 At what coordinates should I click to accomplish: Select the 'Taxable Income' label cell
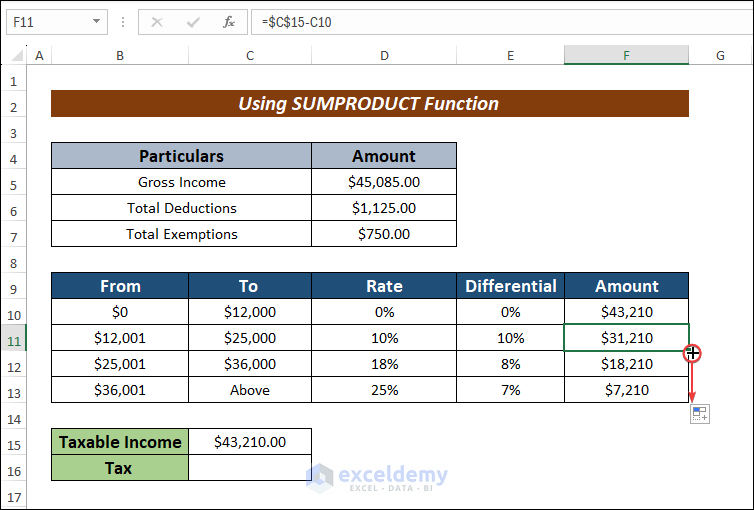click(x=120, y=442)
